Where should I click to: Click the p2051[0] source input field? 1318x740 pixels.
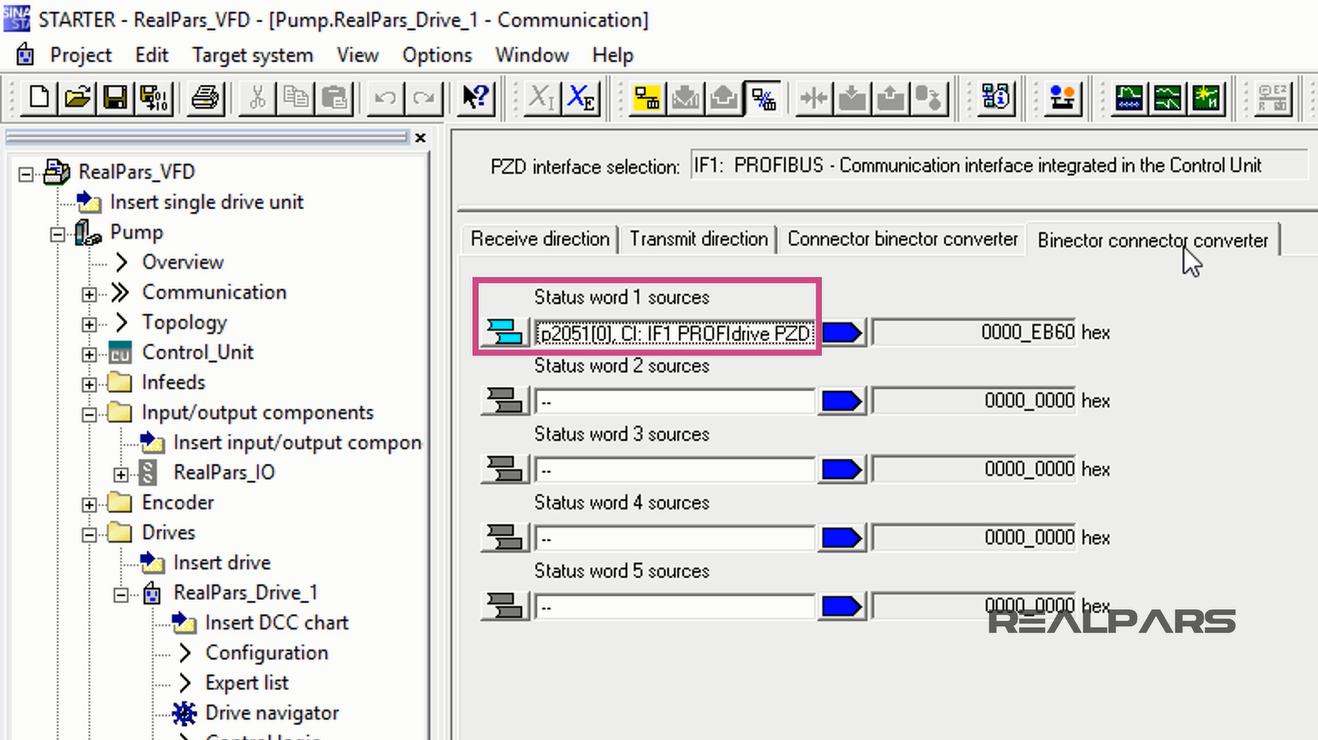[673, 331]
